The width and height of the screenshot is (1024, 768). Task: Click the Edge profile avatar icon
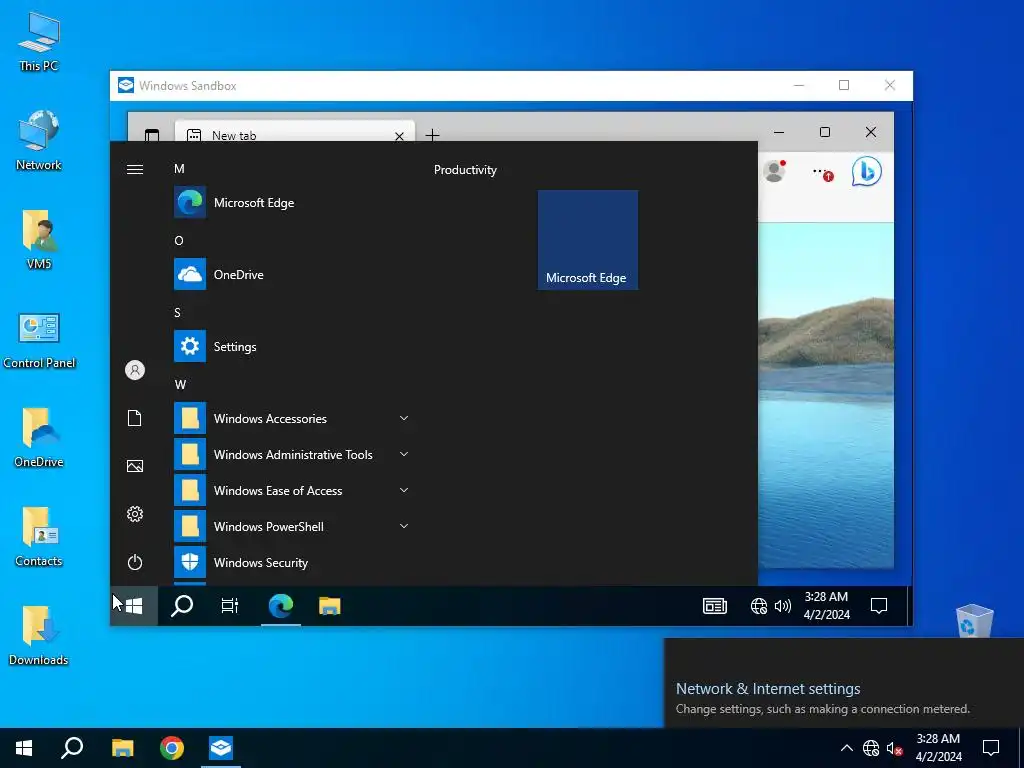coord(775,171)
